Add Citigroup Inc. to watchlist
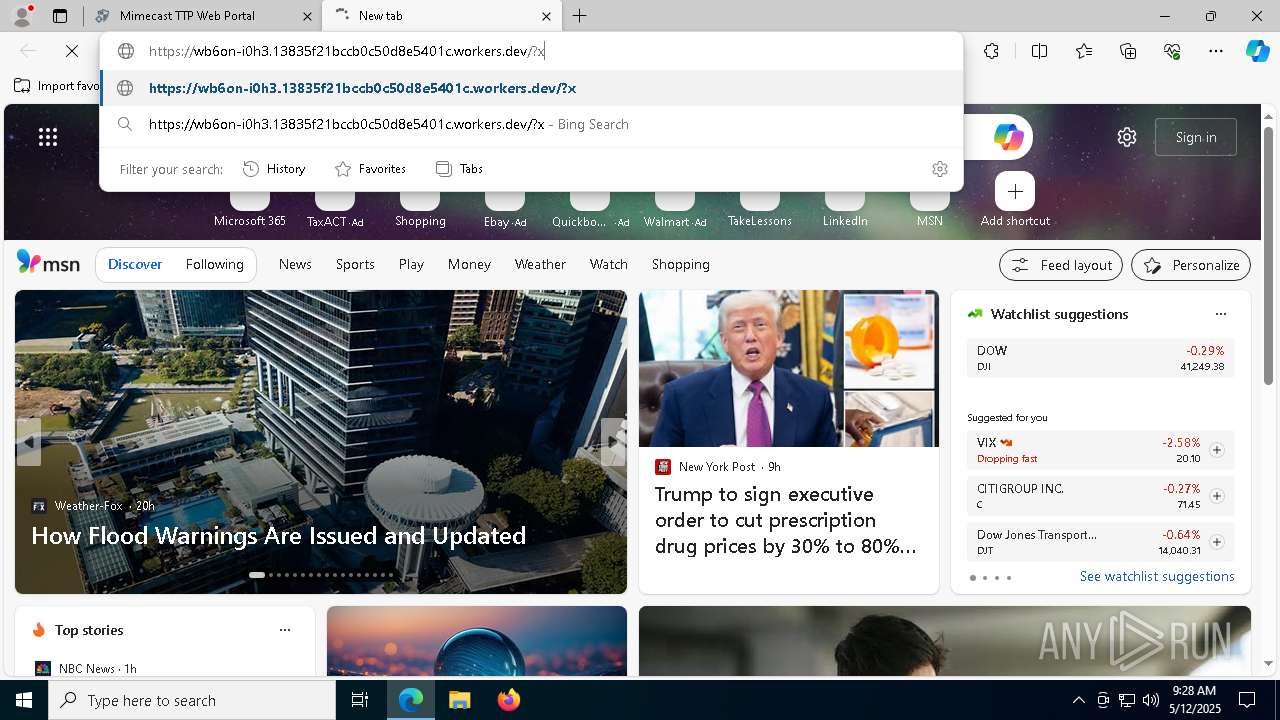Viewport: 1280px width, 720px height. pyautogui.click(x=1216, y=496)
